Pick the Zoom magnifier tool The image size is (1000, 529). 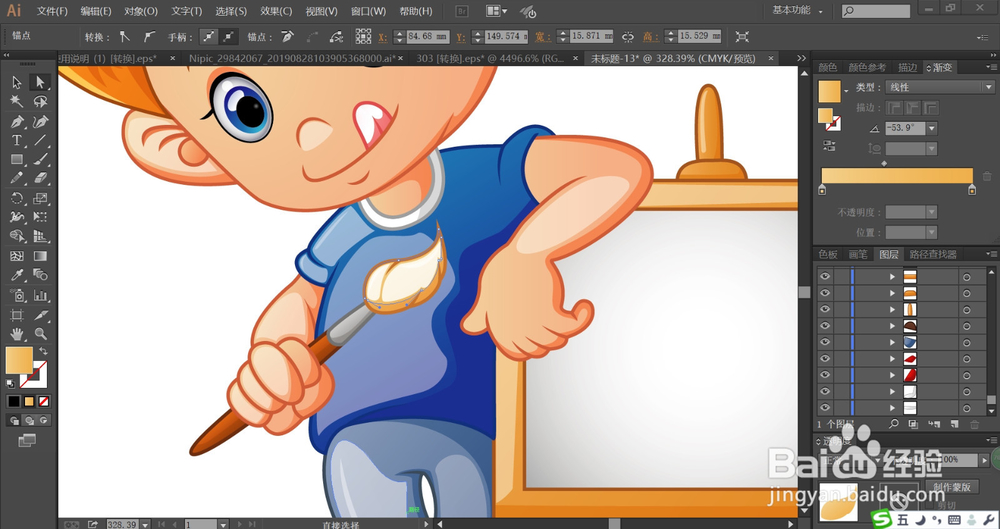pyautogui.click(x=40, y=333)
